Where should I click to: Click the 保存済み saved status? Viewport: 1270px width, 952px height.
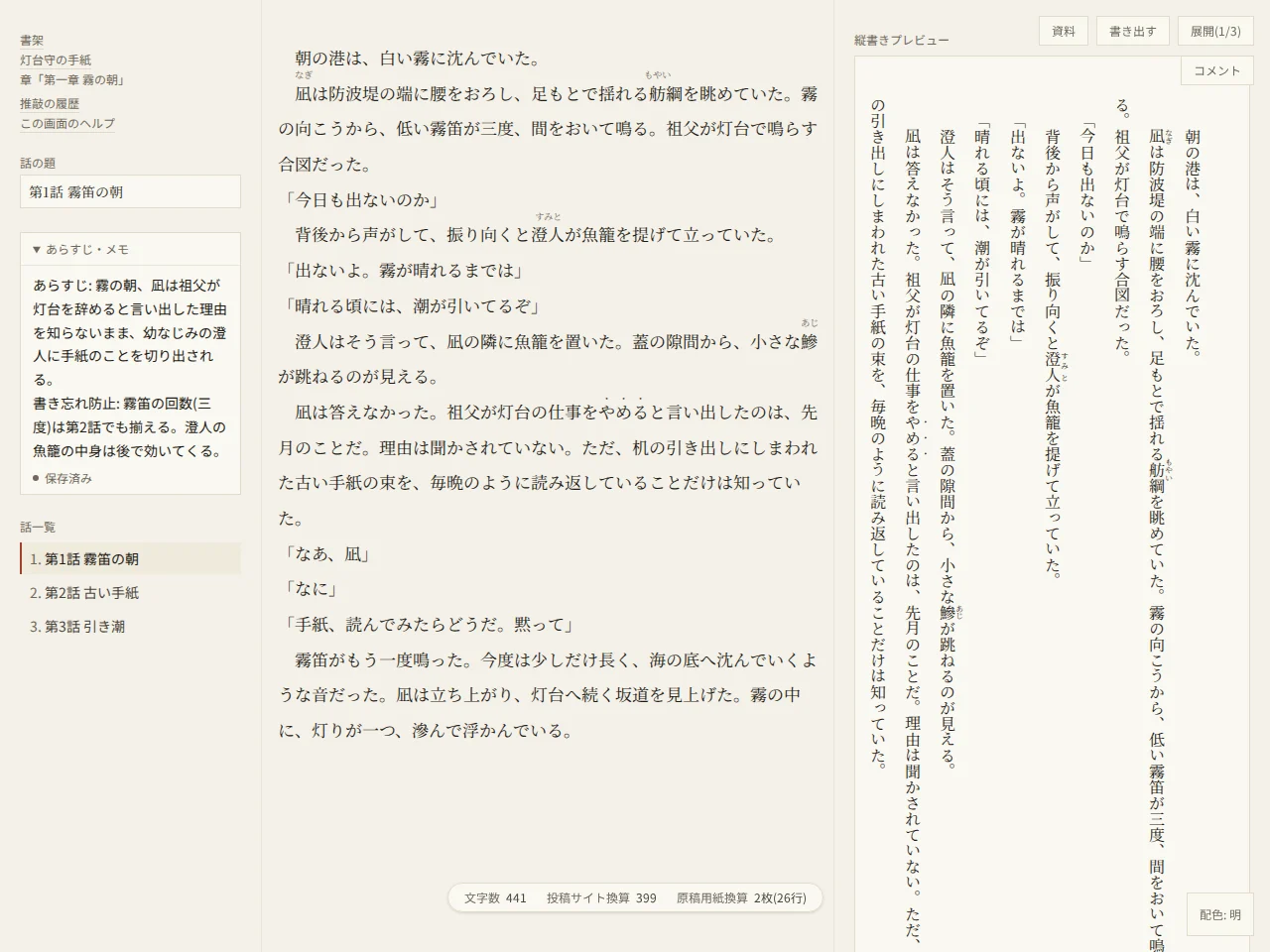(x=63, y=478)
